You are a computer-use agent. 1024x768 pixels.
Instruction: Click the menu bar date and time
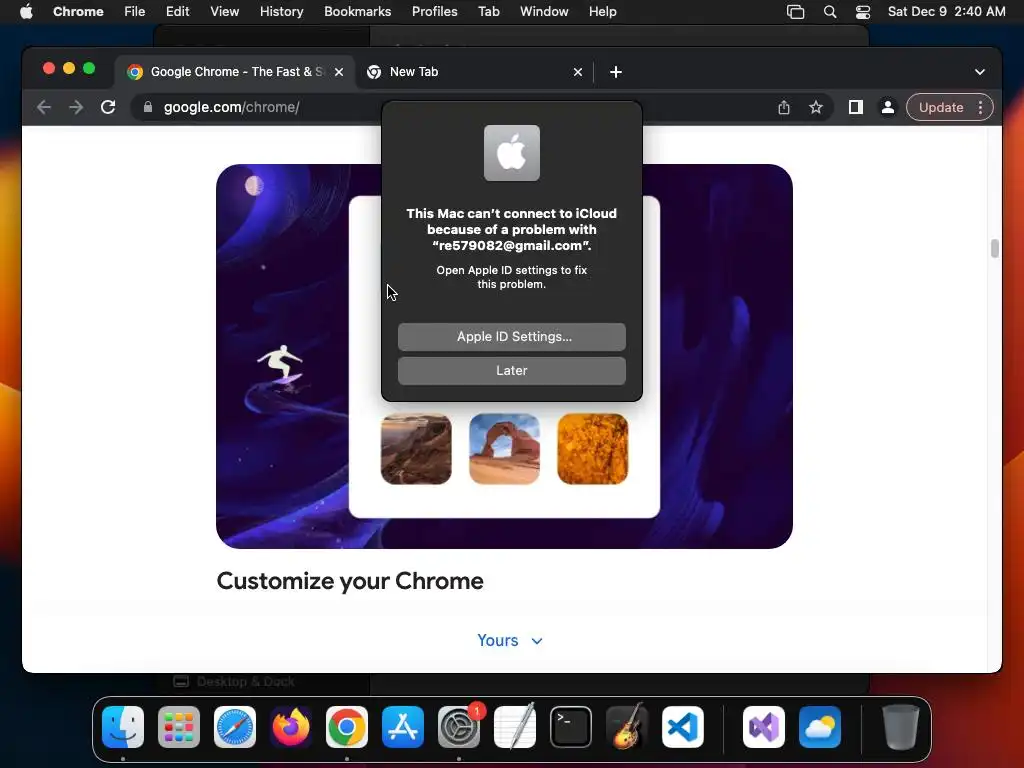coord(946,12)
